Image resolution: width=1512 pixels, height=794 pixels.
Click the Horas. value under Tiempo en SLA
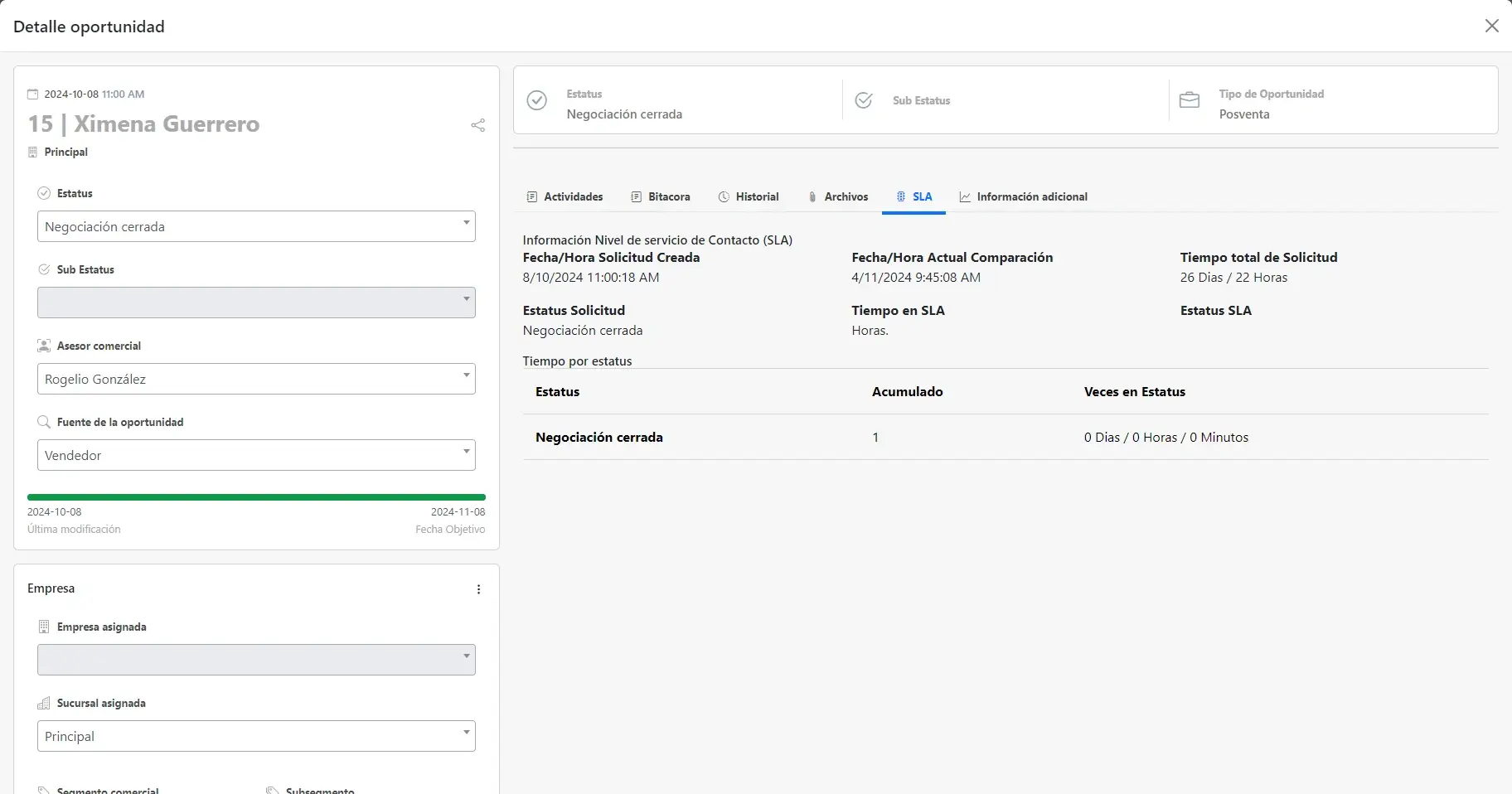coord(870,331)
